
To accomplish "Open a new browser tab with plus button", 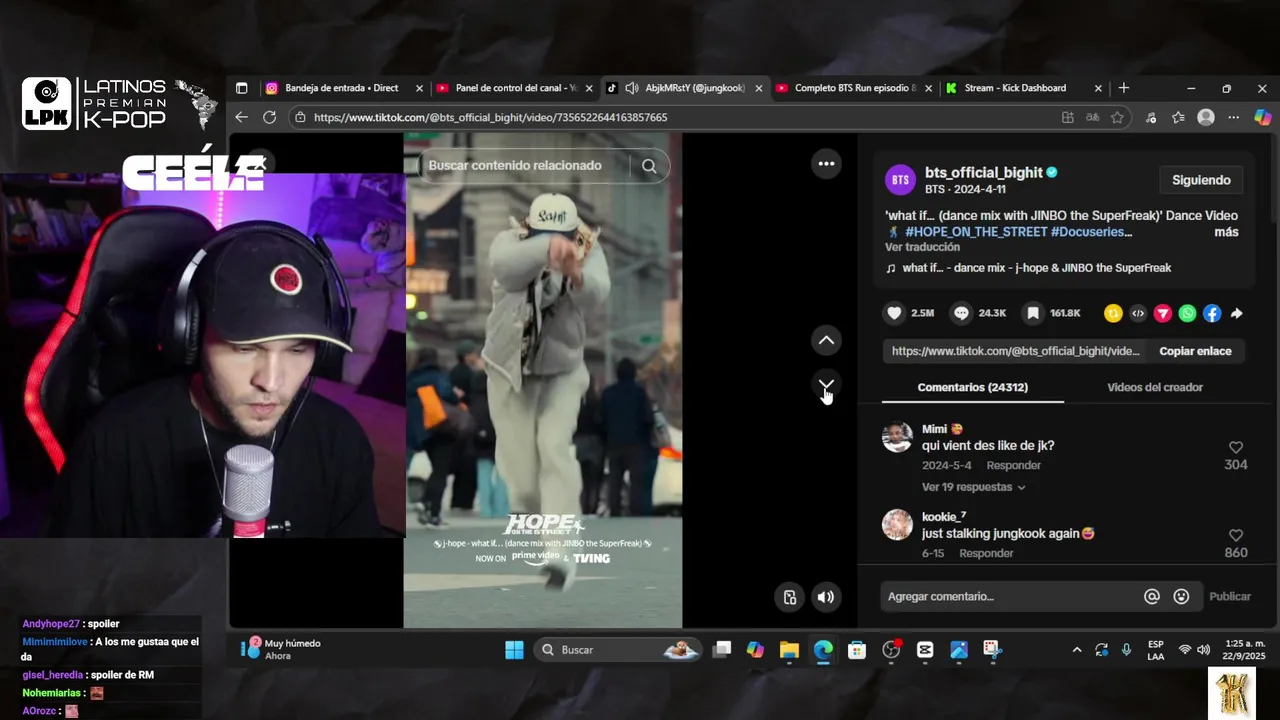I will (x=1123, y=88).
